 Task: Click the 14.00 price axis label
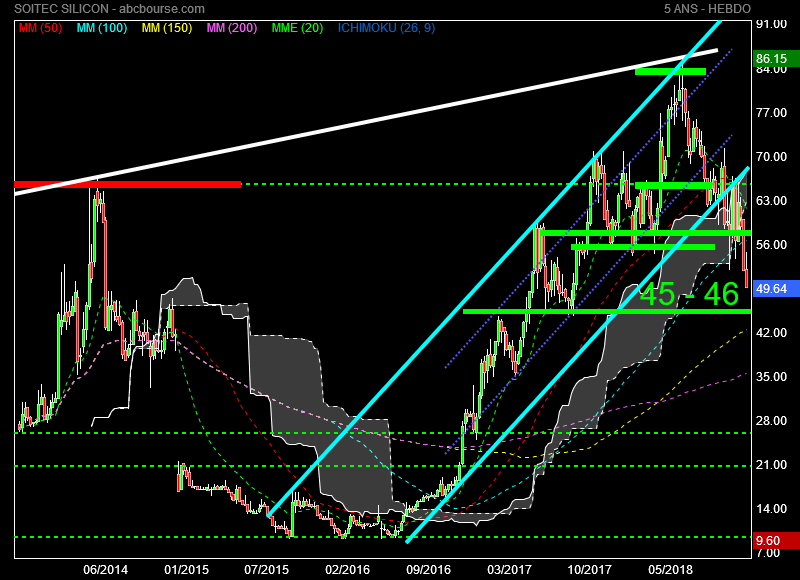(771, 509)
